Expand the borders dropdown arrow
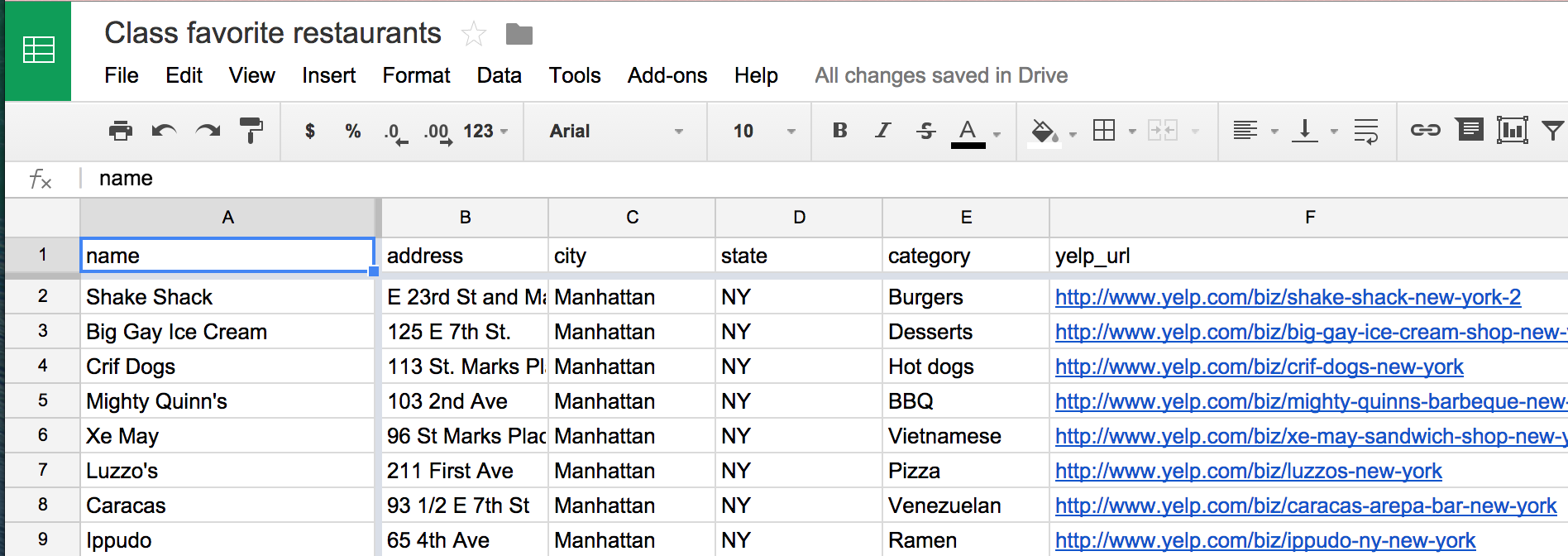The width and height of the screenshot is (1568, 556). [1132, 132]
